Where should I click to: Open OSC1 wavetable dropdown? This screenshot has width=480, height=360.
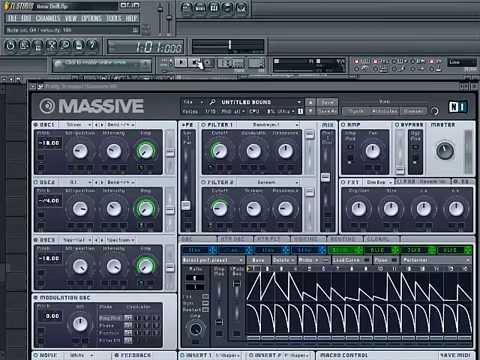point(77,125)
